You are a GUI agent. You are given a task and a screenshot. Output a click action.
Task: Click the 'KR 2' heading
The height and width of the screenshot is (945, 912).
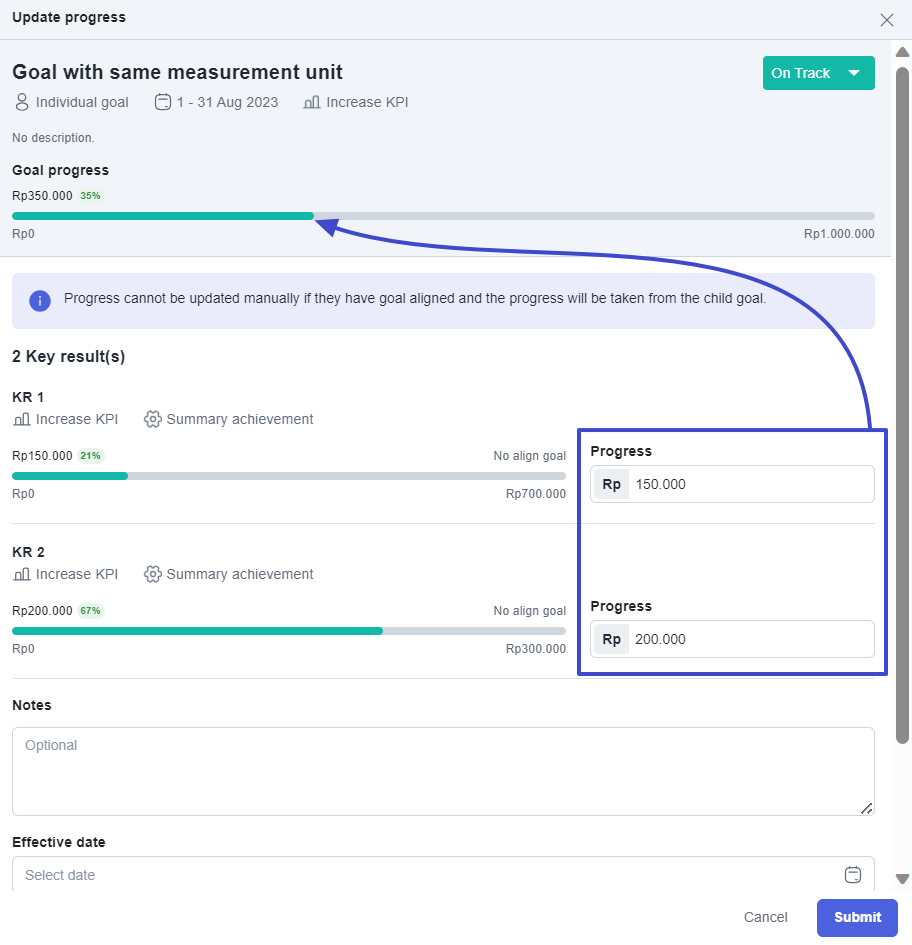[x=28, y=552]
